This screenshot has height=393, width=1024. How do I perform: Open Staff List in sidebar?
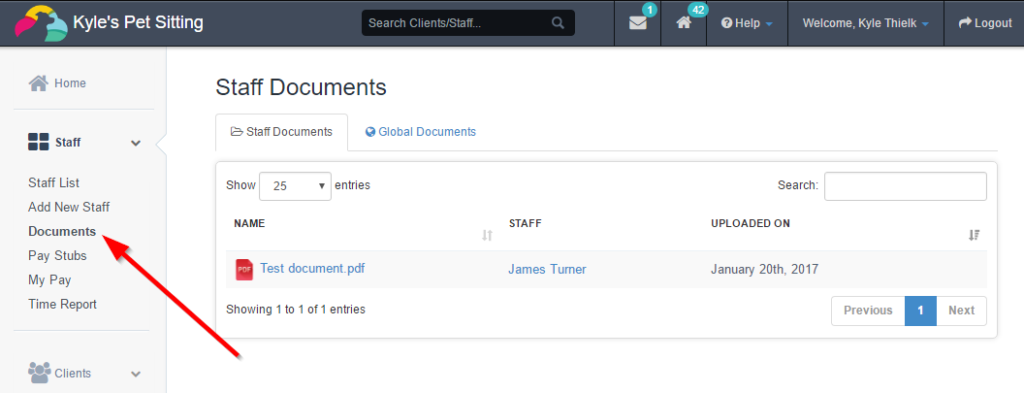click(54, 183)
